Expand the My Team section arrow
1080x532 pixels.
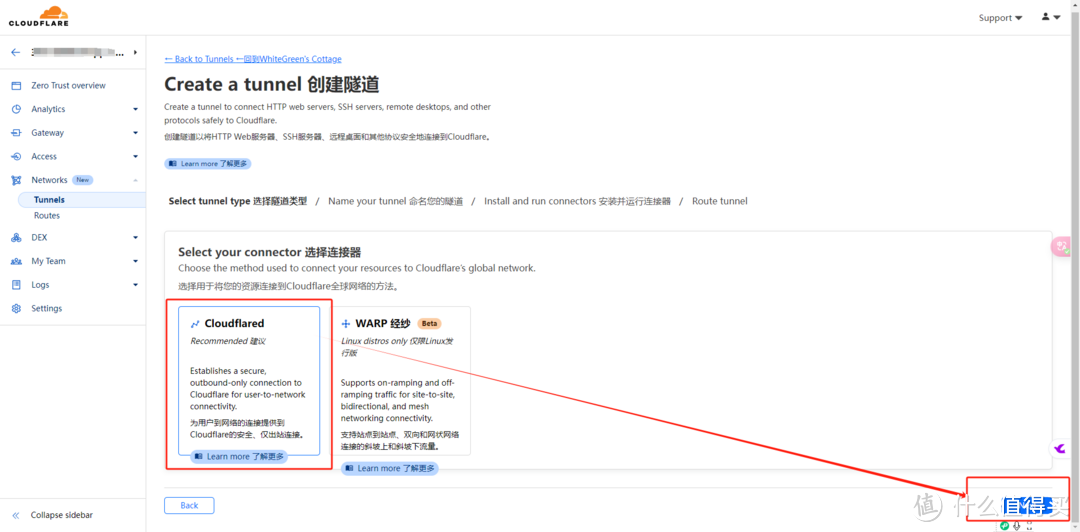135,261
